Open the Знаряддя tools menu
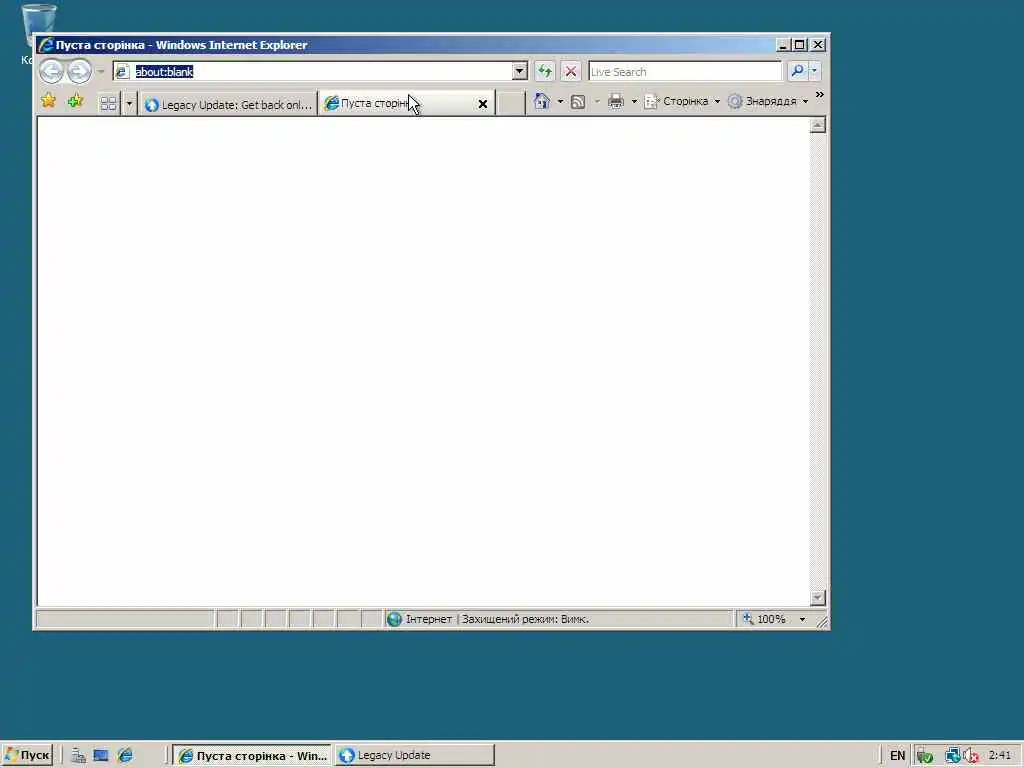1024x768 pixels. (x=769, y=101)
